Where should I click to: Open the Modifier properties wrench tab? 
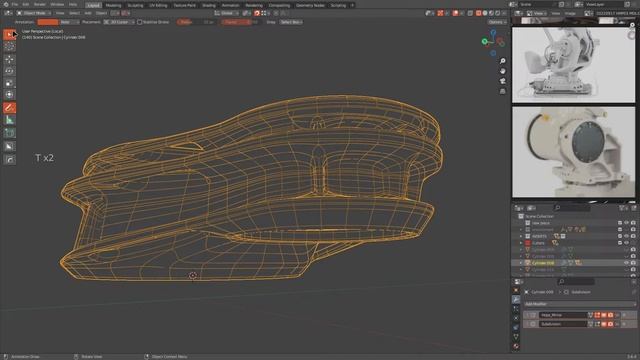pos(516,300)
